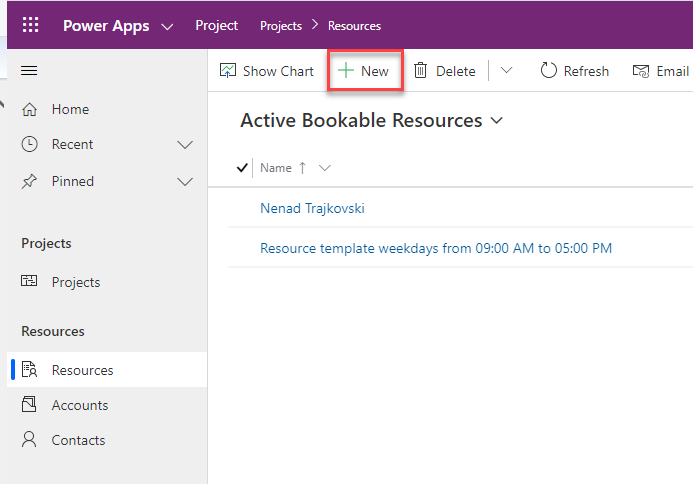
Task: Expand the Pinned section chevron
Action: point(185,181)
